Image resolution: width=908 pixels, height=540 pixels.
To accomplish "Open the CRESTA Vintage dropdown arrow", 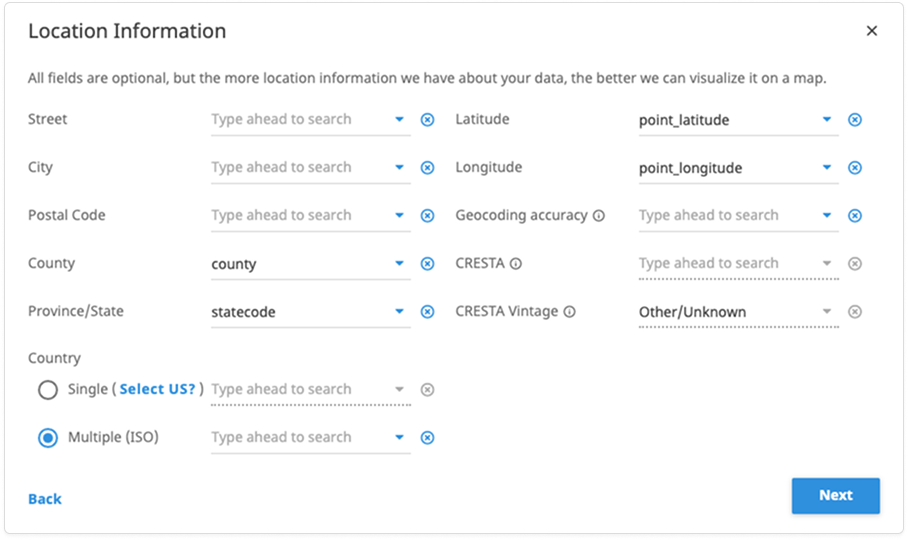I will click(827, 311).
